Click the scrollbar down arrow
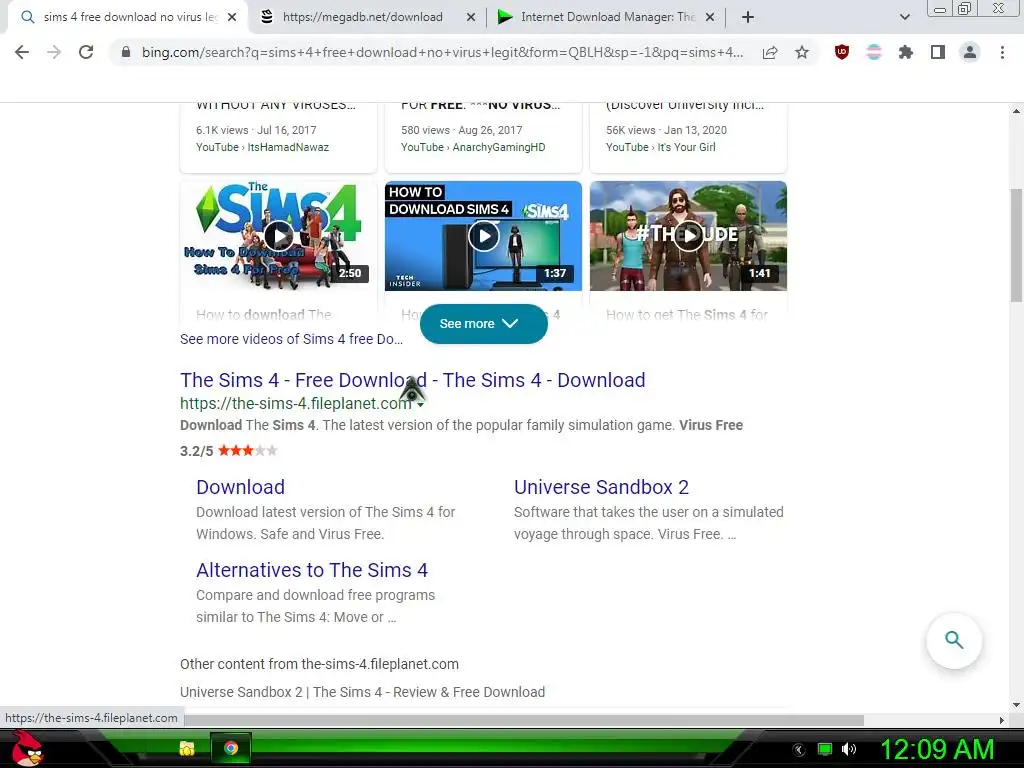 tap(1017, 705)
